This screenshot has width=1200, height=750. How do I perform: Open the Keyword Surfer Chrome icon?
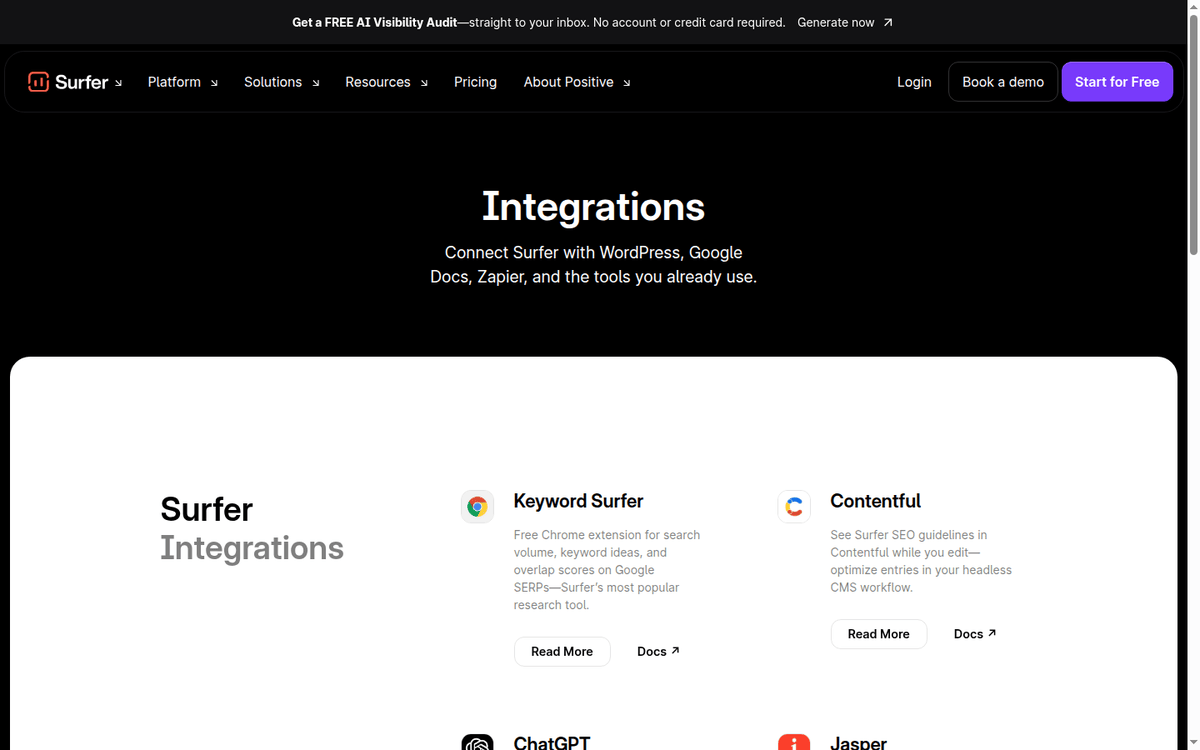click(x=478, y=507)
